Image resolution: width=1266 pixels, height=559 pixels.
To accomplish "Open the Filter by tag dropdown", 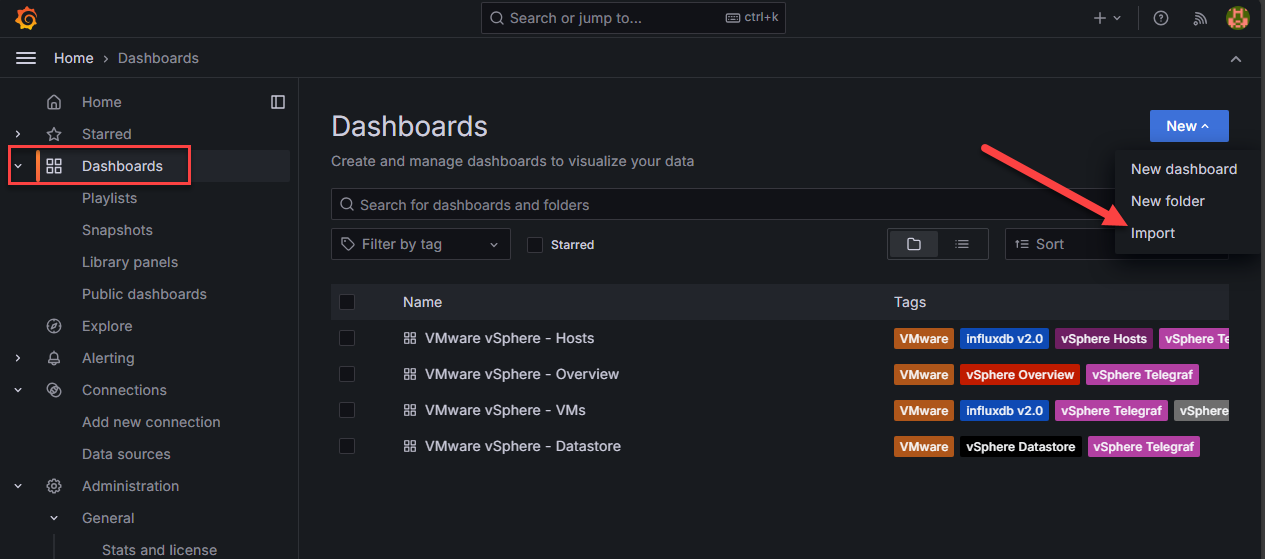I will coord(420,244).
